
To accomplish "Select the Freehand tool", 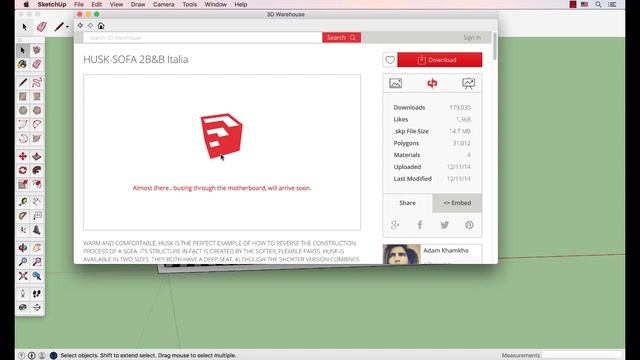I will coord(37,82).
